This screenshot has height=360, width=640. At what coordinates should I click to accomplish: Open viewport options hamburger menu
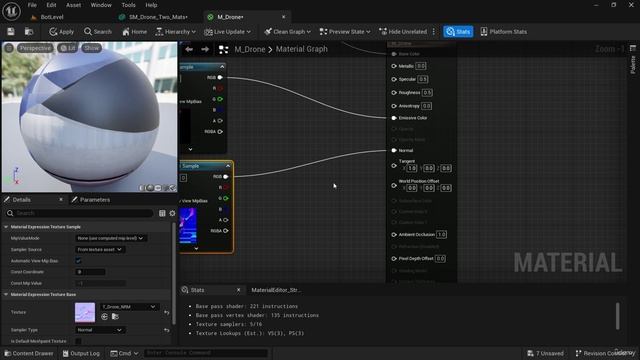[9, 48]
